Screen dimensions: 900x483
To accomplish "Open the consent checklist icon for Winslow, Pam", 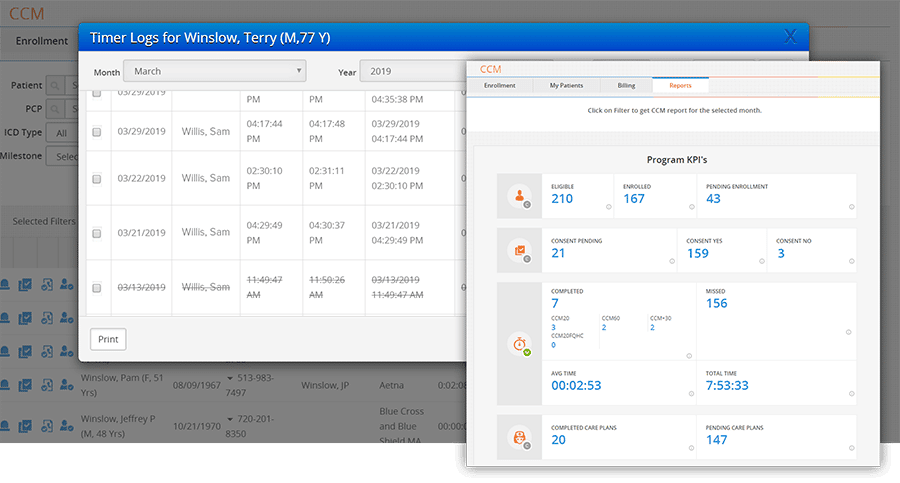I will [25, 385].
